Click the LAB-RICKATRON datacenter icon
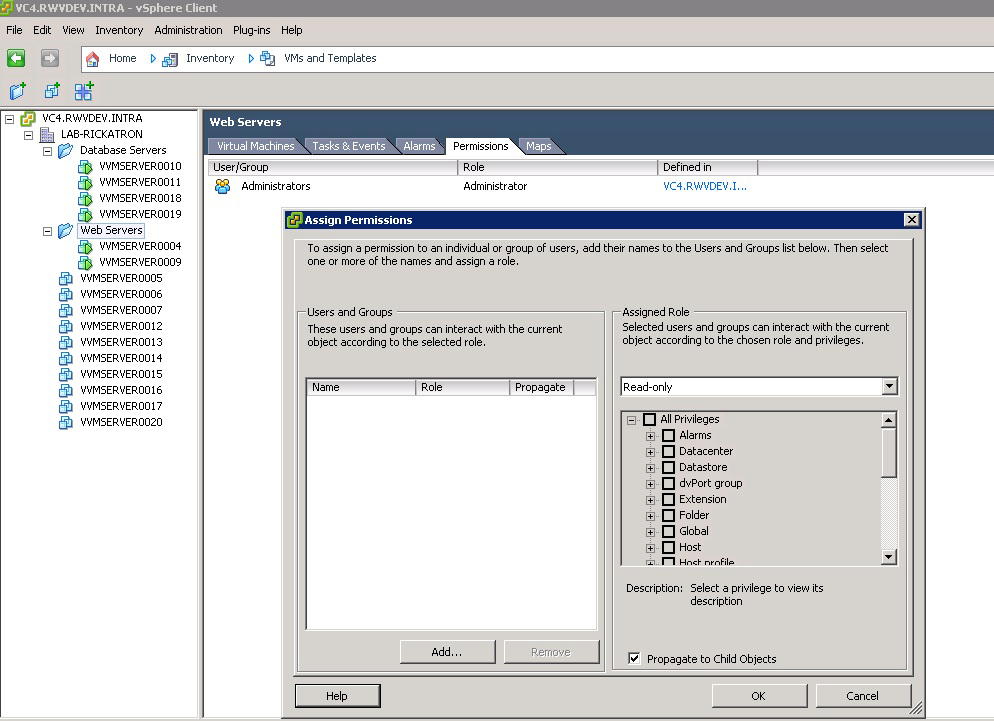Screen dimensions: 994x721 pyautogui.click(x=47, y=134)
